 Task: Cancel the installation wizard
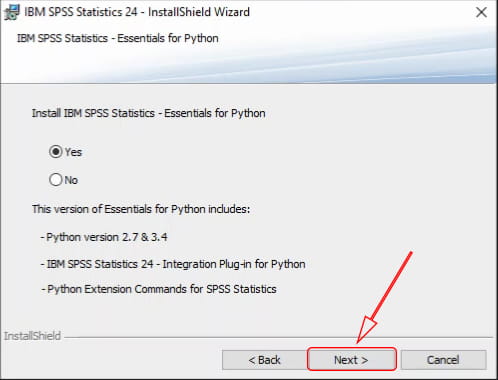(x=443, y=360)
